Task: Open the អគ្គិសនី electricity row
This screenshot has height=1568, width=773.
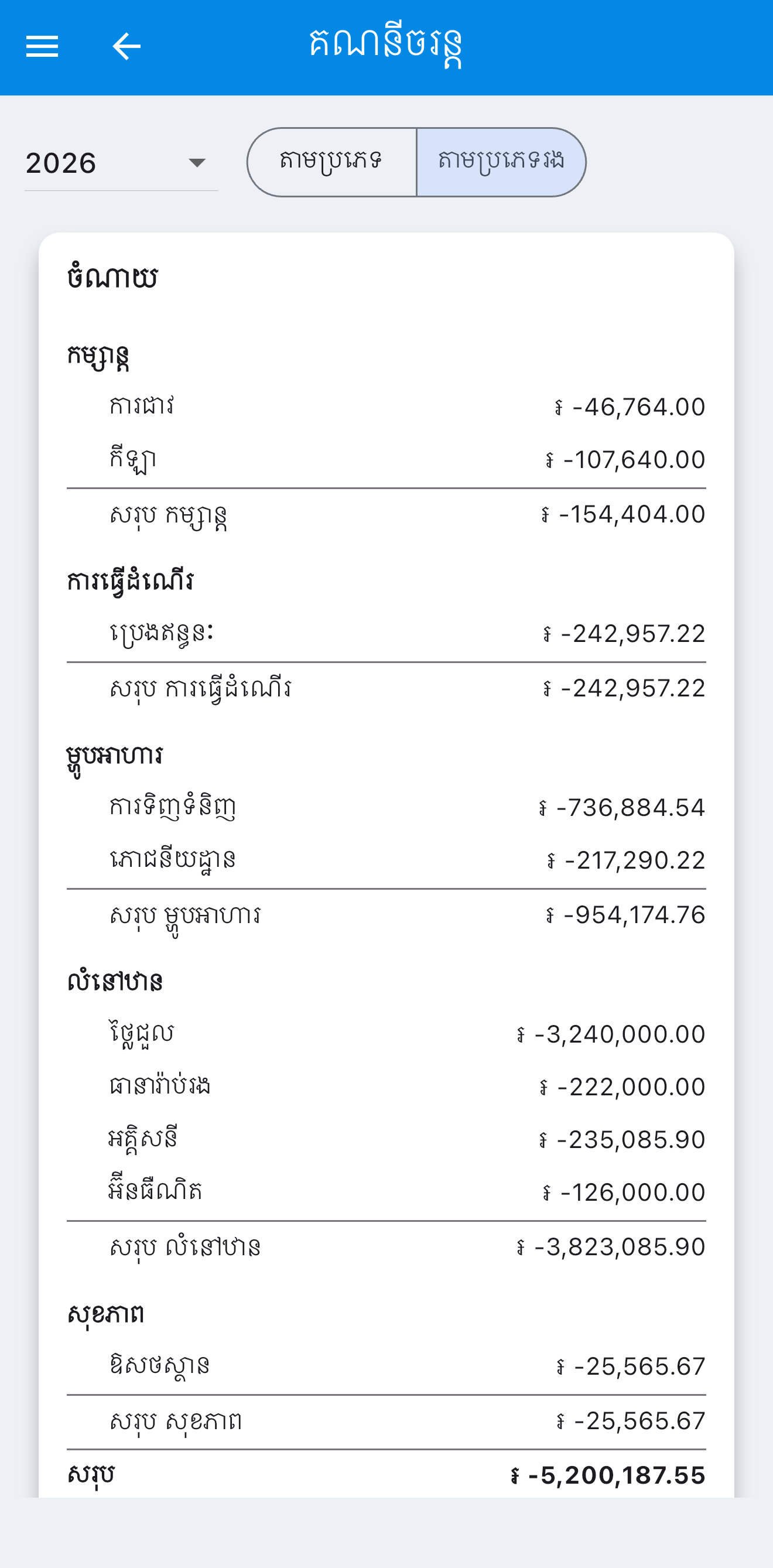Action: tap(386, 1139)
